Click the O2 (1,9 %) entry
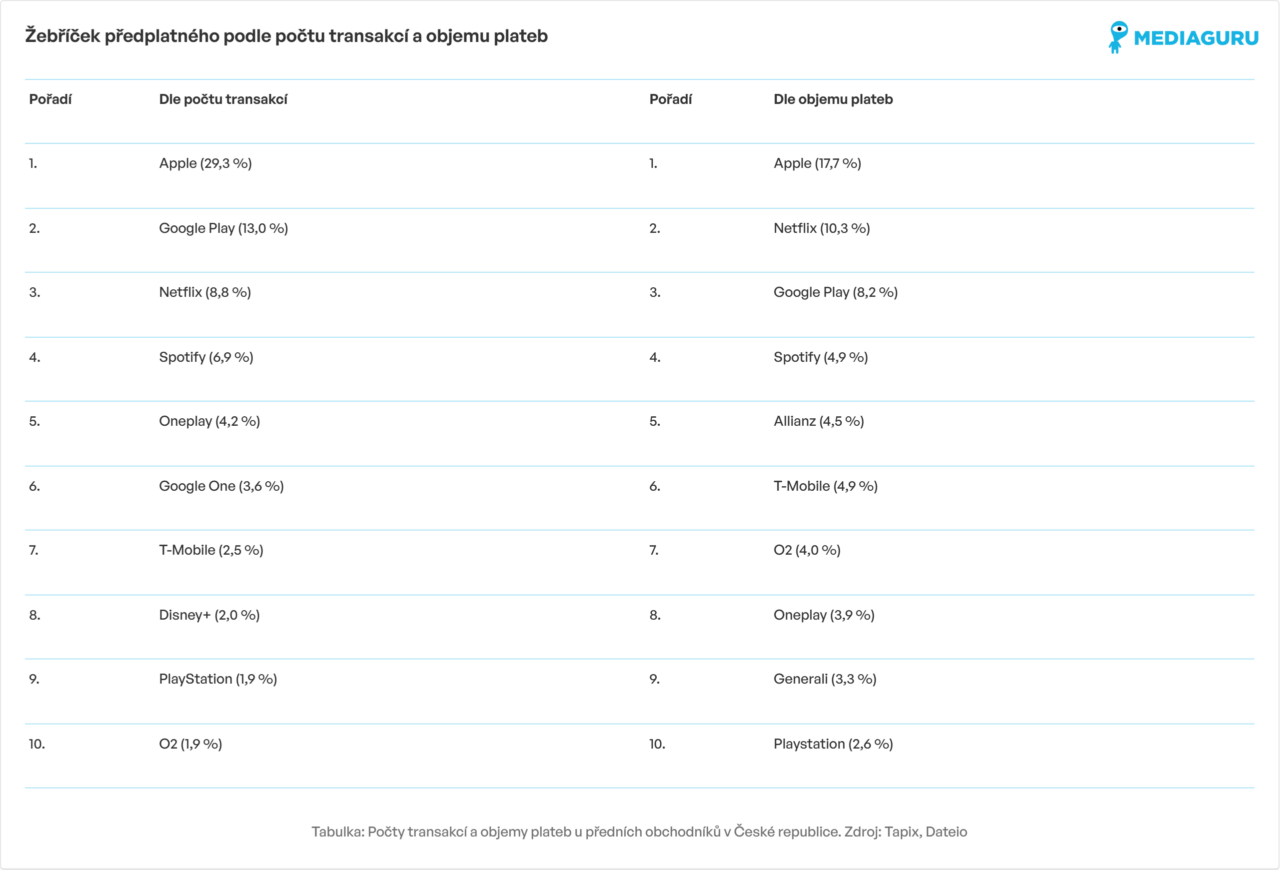The image size is (1280, 870). [190, 744]
